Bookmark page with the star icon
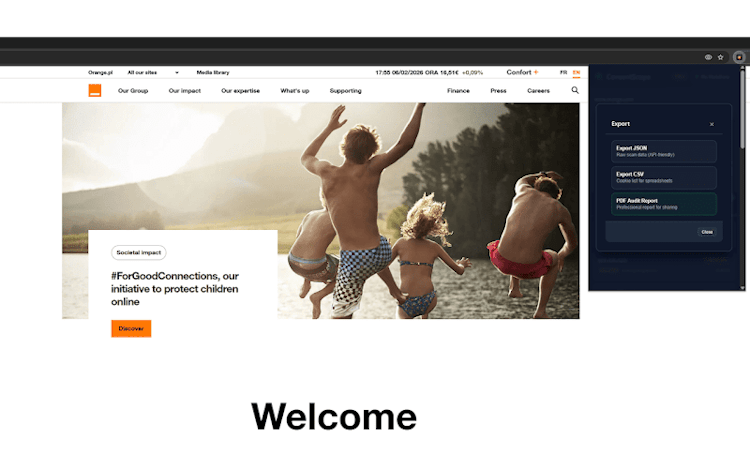The height and width of the screenshot is (469, 750). (720, 57)
